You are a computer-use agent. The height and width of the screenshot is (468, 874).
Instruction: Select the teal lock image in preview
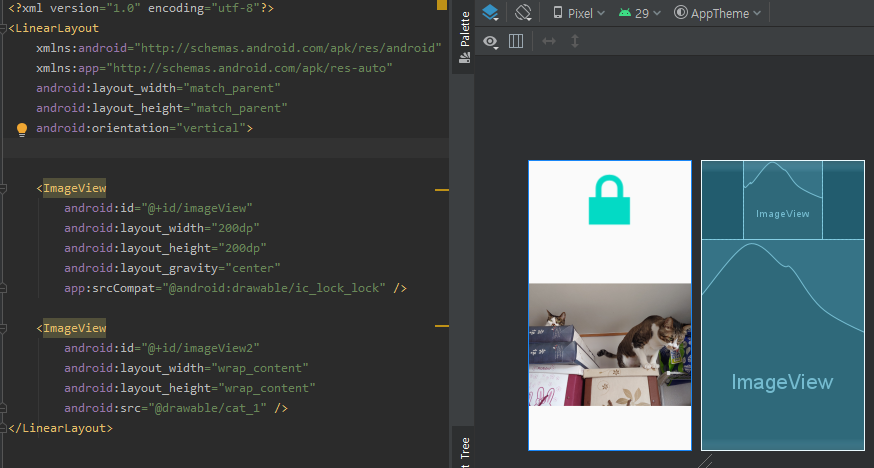pyautogui.click(x=610, y=200)
